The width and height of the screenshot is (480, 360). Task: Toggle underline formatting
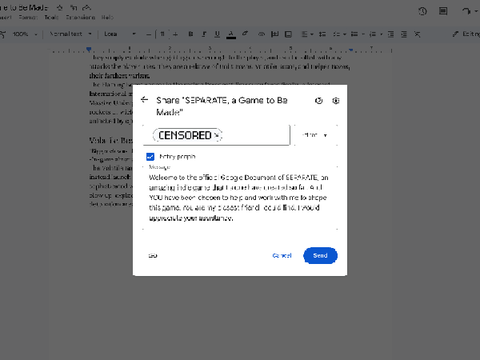tap(217, 34)
